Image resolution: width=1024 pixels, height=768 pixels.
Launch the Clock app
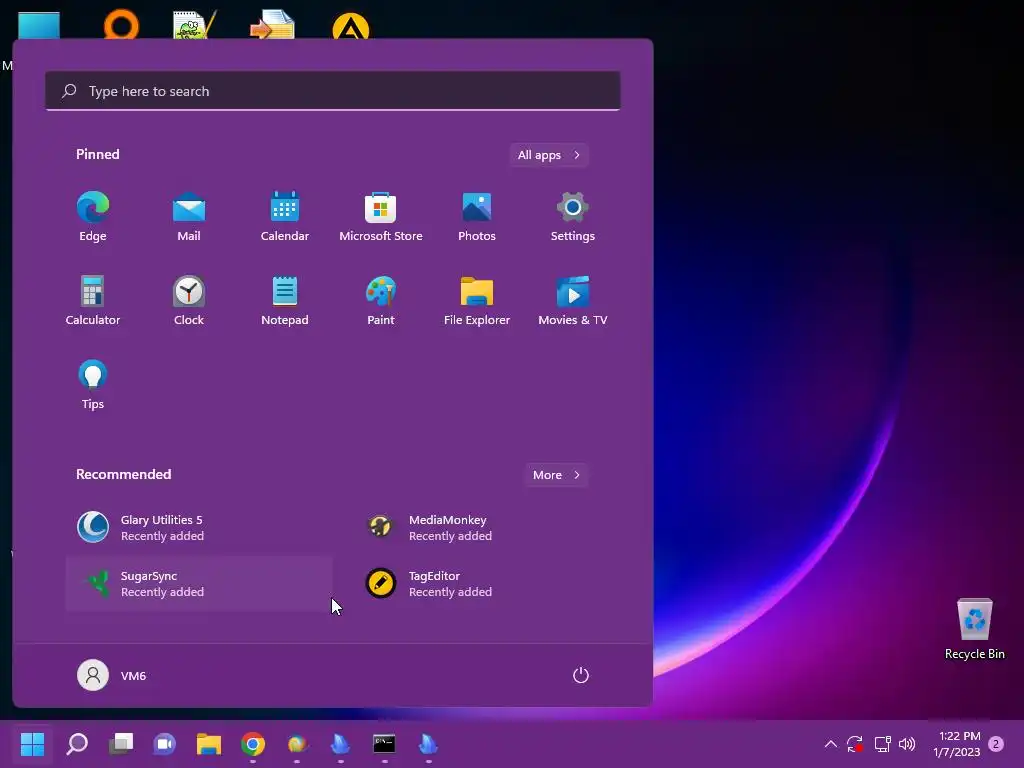189,301
